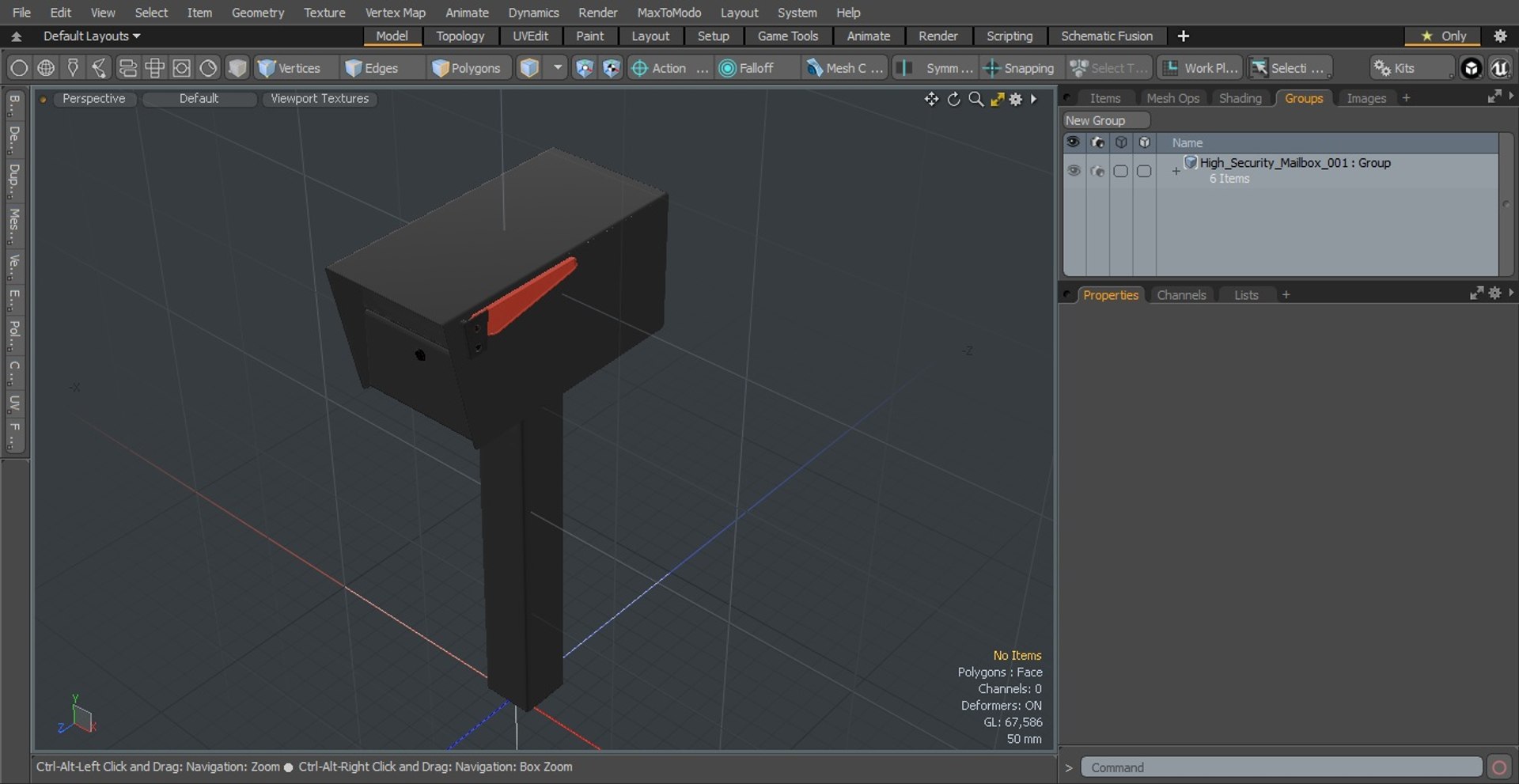
Task: Open the Work Plane menu
Action: 1200,68
